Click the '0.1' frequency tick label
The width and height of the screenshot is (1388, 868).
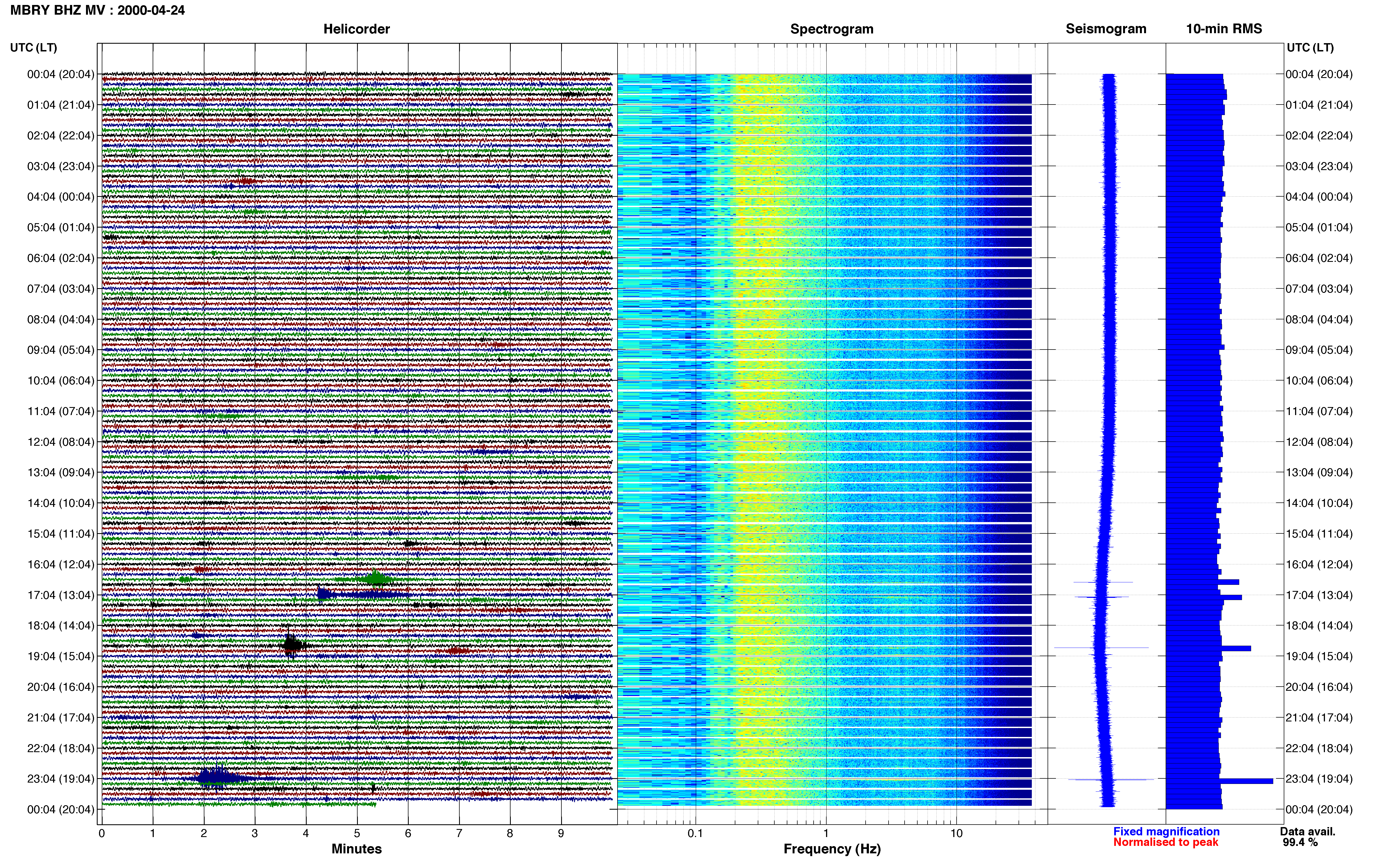[695, 833]
